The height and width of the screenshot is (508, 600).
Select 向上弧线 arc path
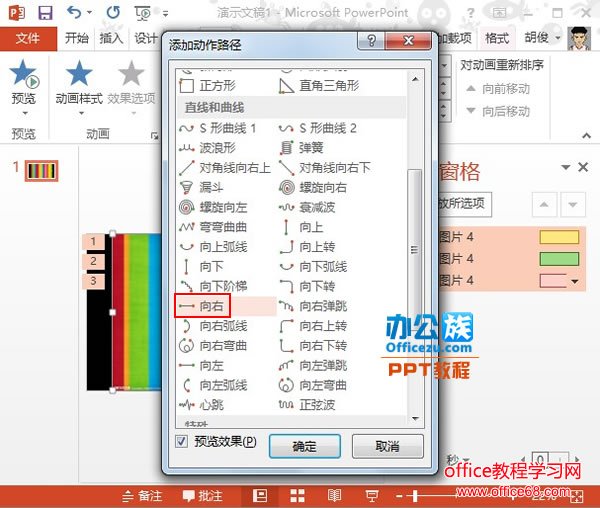pos(214,247)
